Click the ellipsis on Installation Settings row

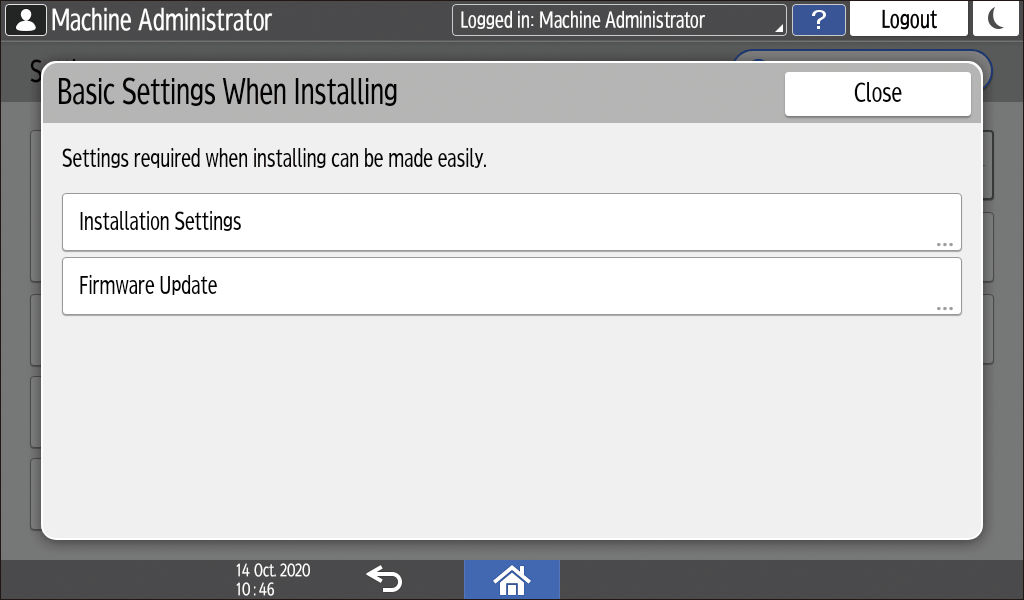[944, 244]
